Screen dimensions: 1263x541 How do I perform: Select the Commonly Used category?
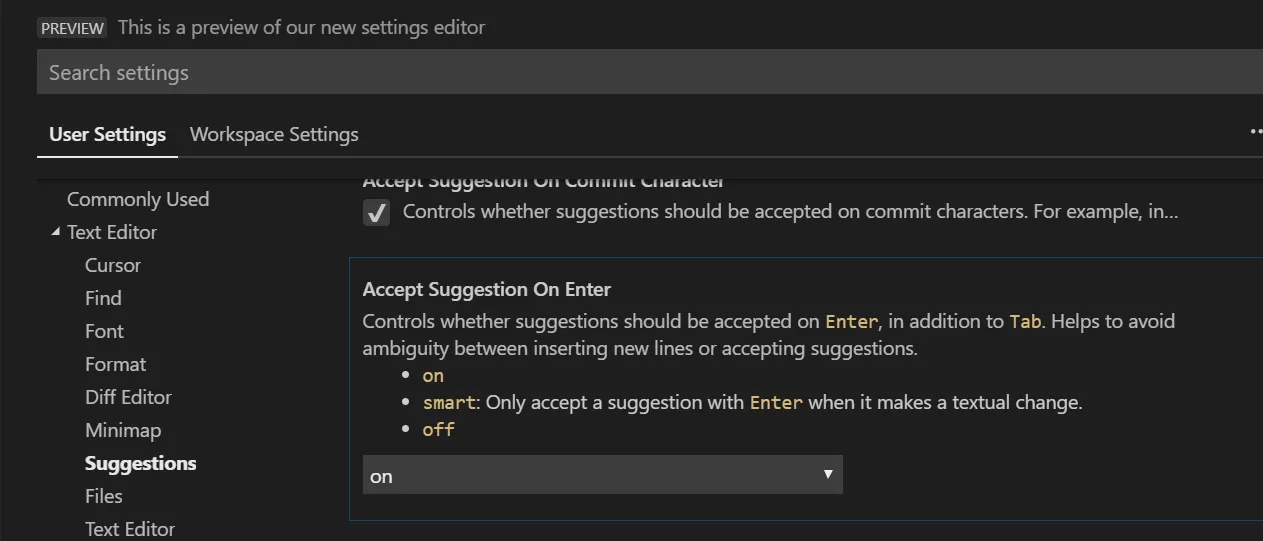click(x=138, y=199)
